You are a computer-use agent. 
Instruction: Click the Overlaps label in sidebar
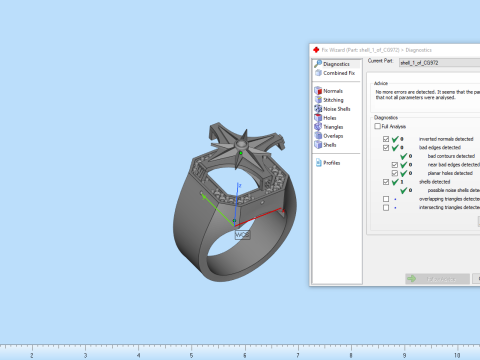[333, 136]
